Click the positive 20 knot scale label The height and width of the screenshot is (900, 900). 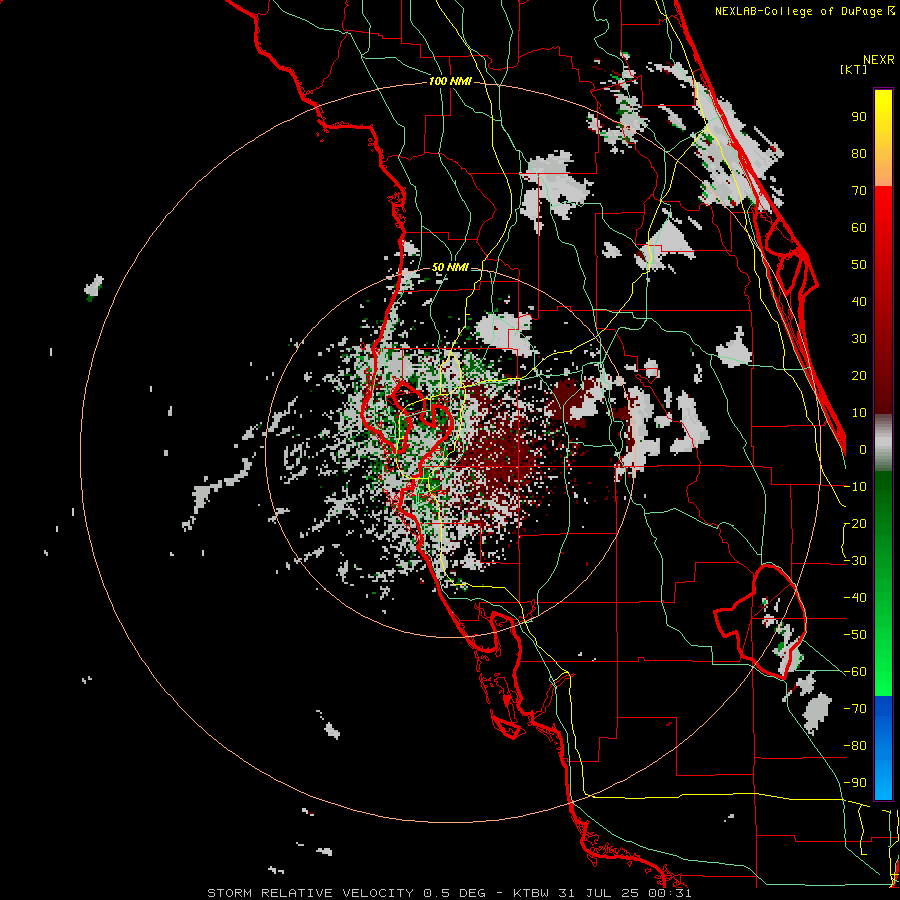click(859, 375)
